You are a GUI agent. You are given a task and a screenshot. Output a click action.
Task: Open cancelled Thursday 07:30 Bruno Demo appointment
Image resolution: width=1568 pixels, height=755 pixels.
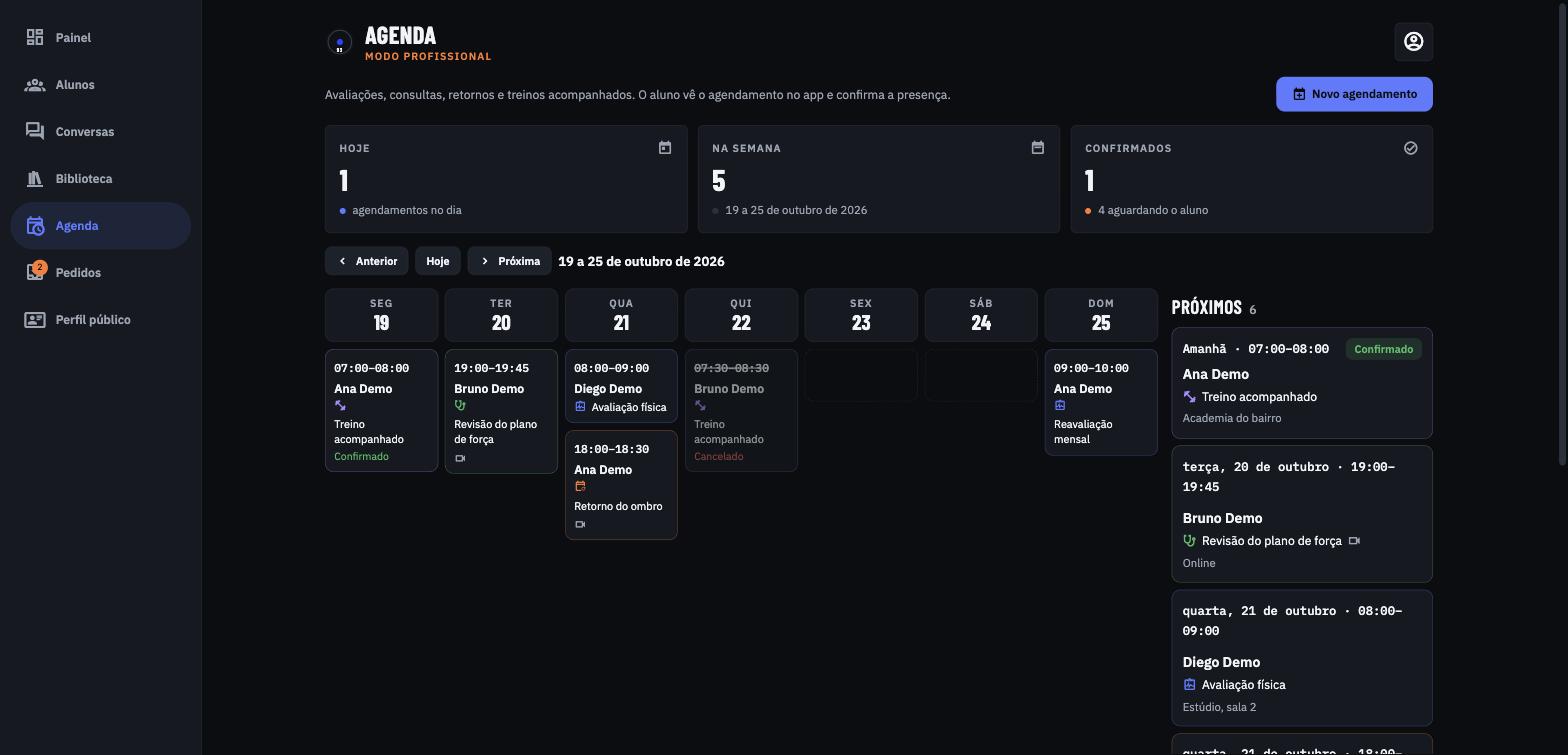(741, 411)
